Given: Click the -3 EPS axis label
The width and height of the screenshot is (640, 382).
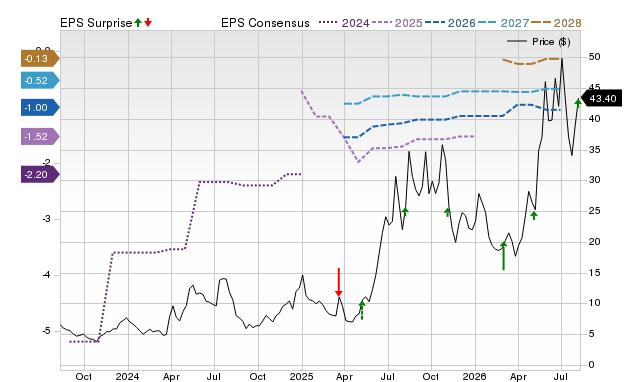Looking at the screenshot, I should tap(46, 219).
